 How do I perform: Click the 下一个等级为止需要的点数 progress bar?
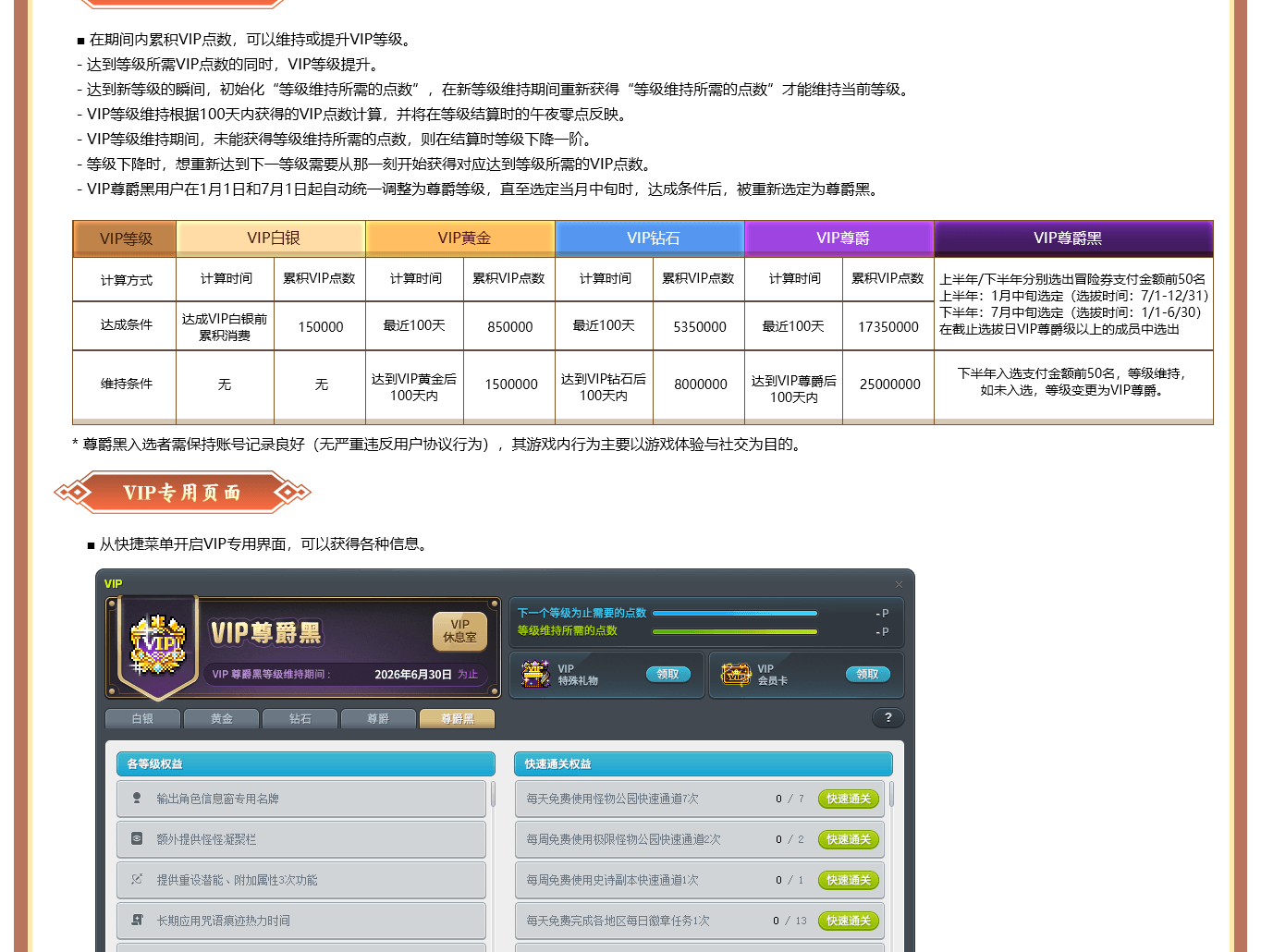(735, 613)
